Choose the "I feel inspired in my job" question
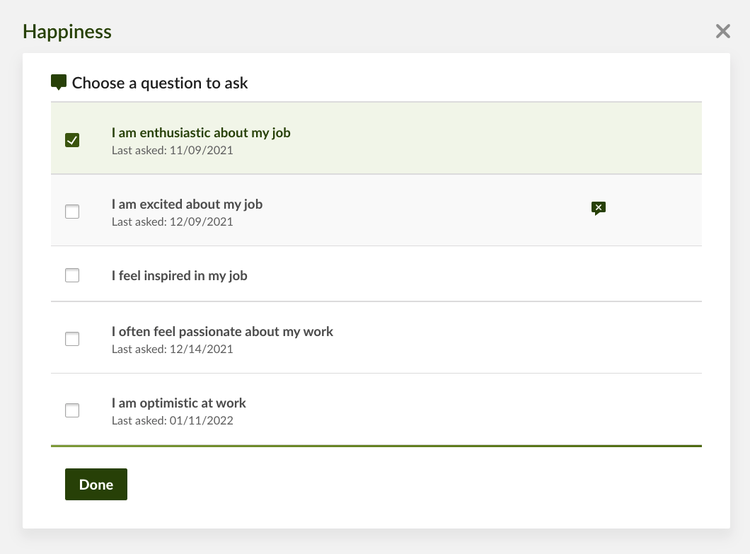The height and width of the screenshot is (554, 750). point(179,276)
